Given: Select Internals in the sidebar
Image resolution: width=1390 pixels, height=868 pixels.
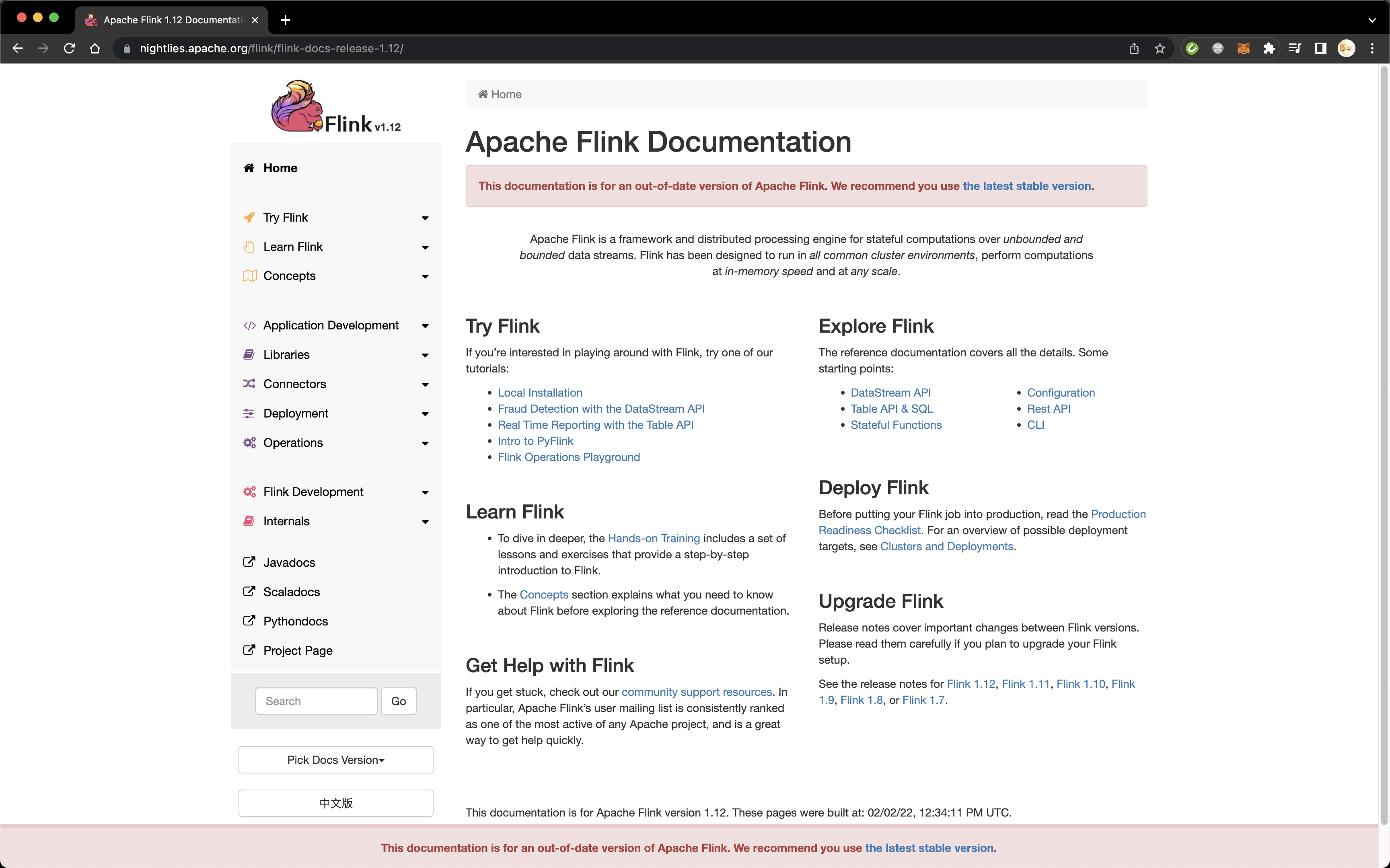Looking at the screenshot, I should click(286, 521).
